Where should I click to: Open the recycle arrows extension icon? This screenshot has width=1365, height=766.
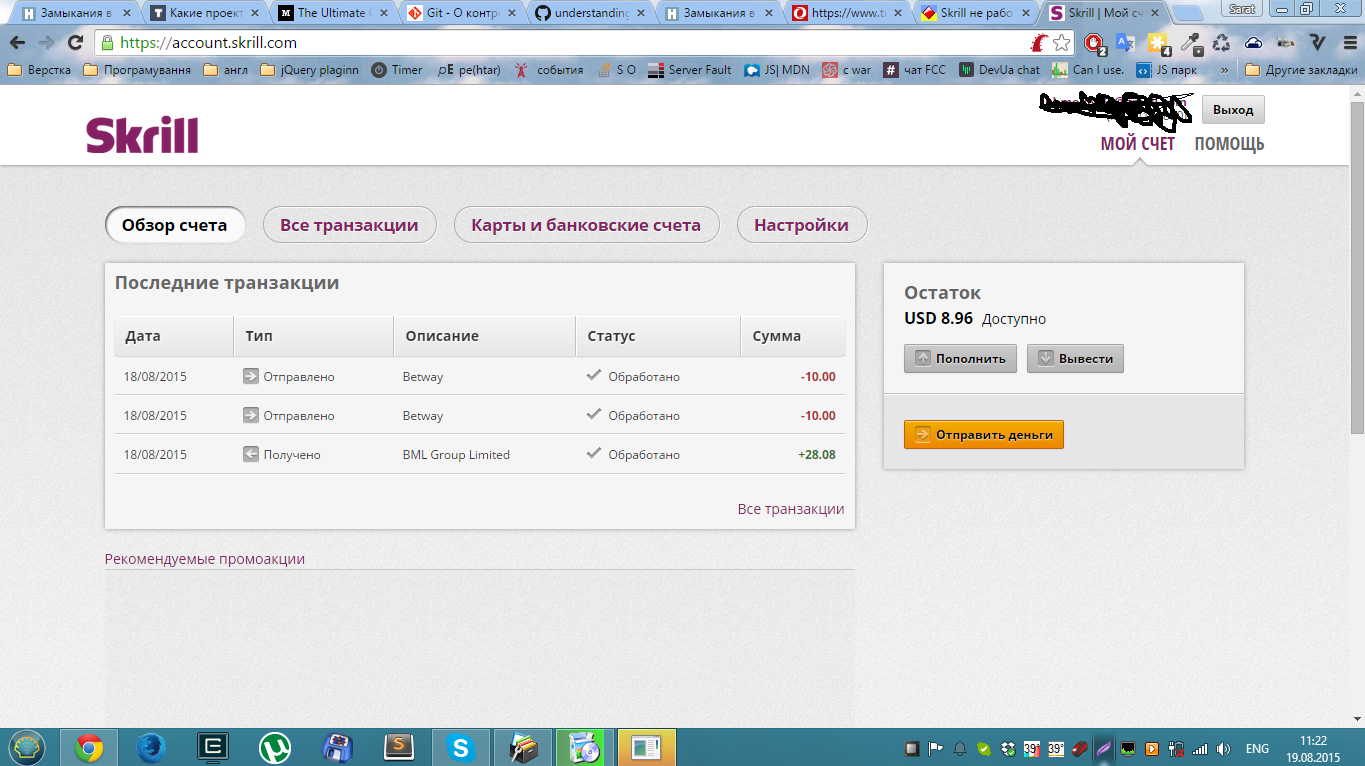pos(1222,43)
